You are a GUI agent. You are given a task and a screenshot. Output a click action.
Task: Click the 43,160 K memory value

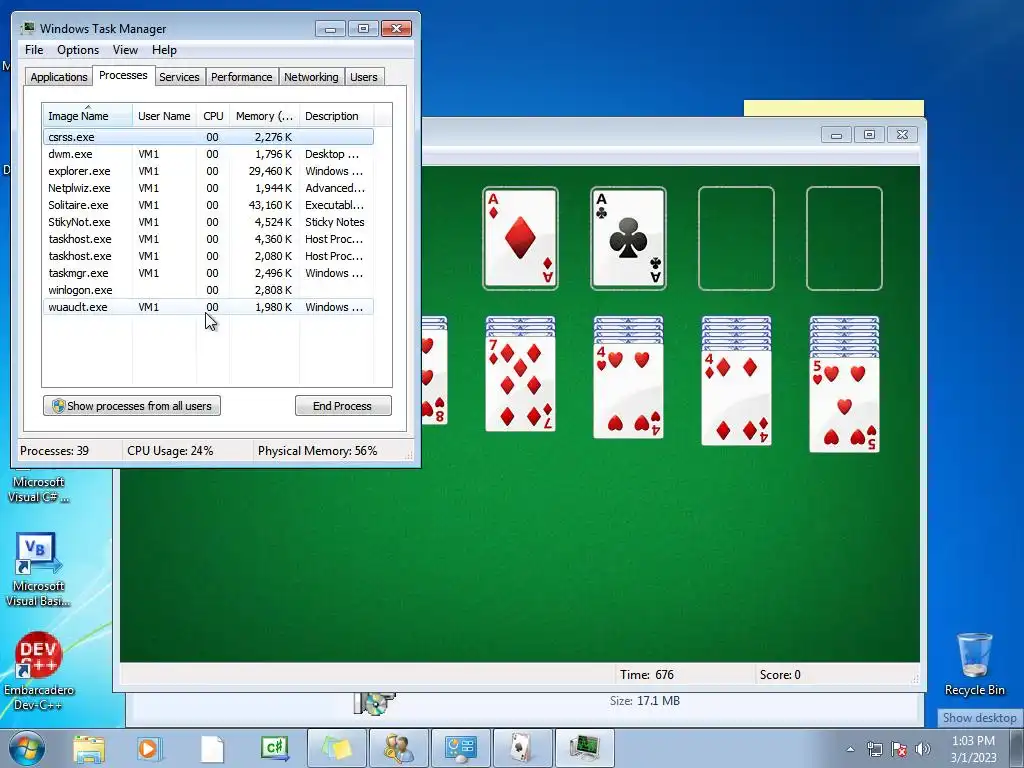[270, 205]
